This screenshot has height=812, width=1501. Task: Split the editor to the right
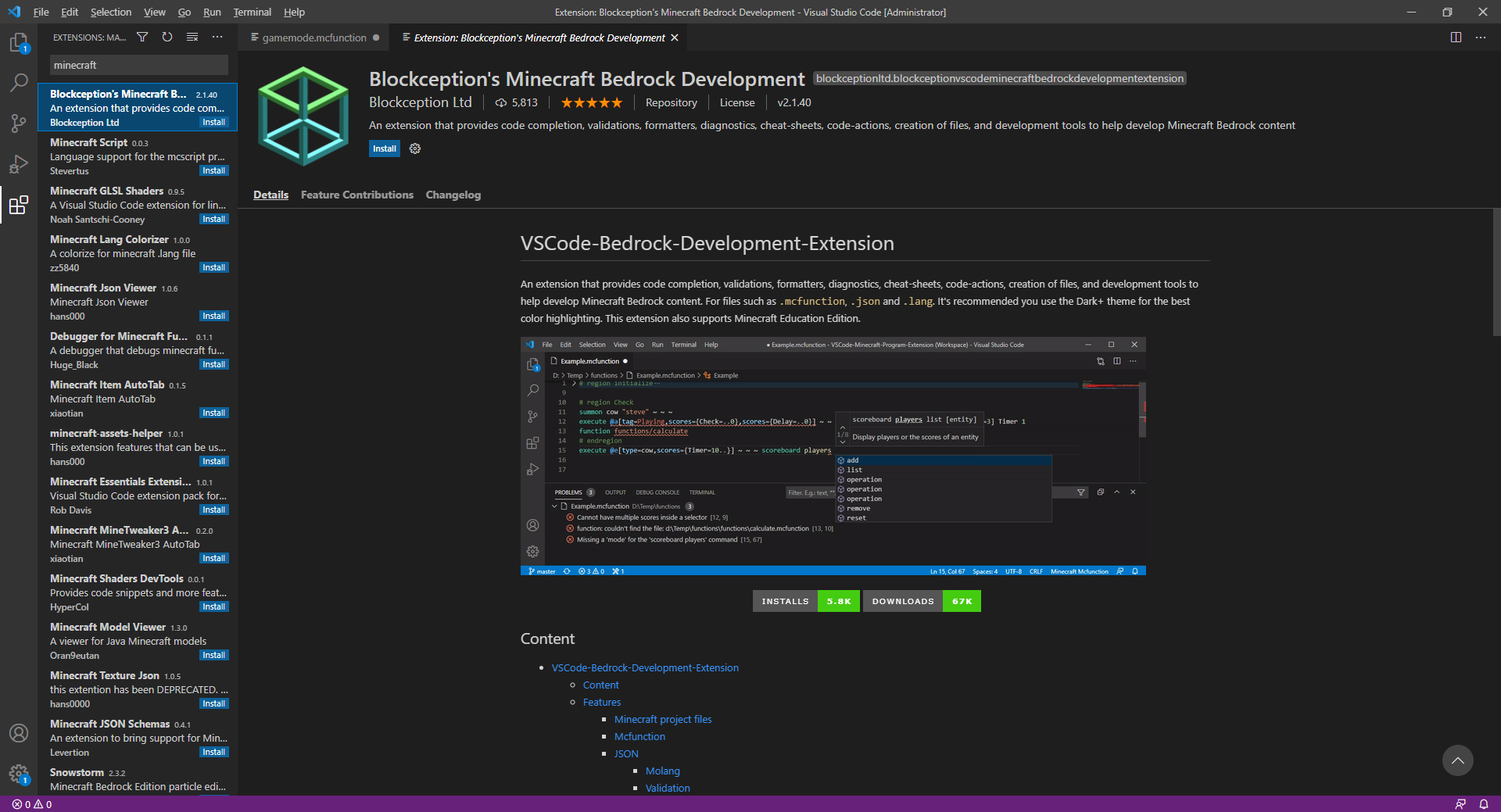1456,37
